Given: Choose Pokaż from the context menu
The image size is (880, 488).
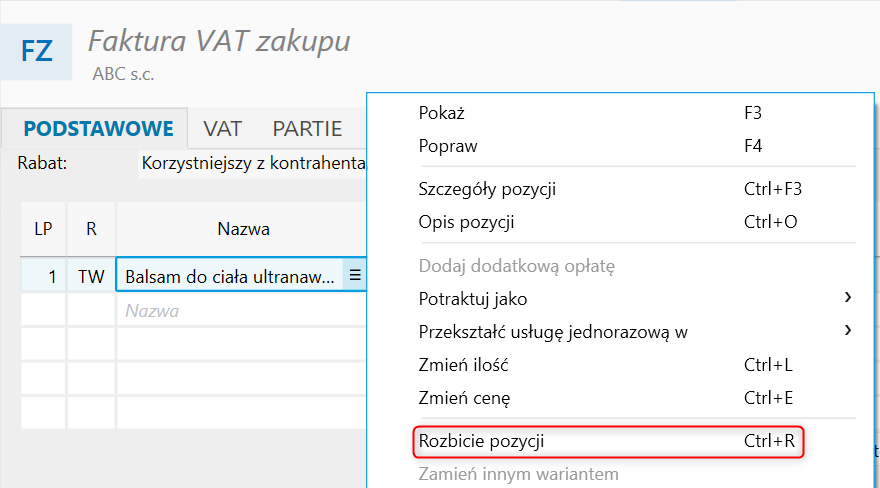Looking at the screenshot, I should click(x=442, y=113).
